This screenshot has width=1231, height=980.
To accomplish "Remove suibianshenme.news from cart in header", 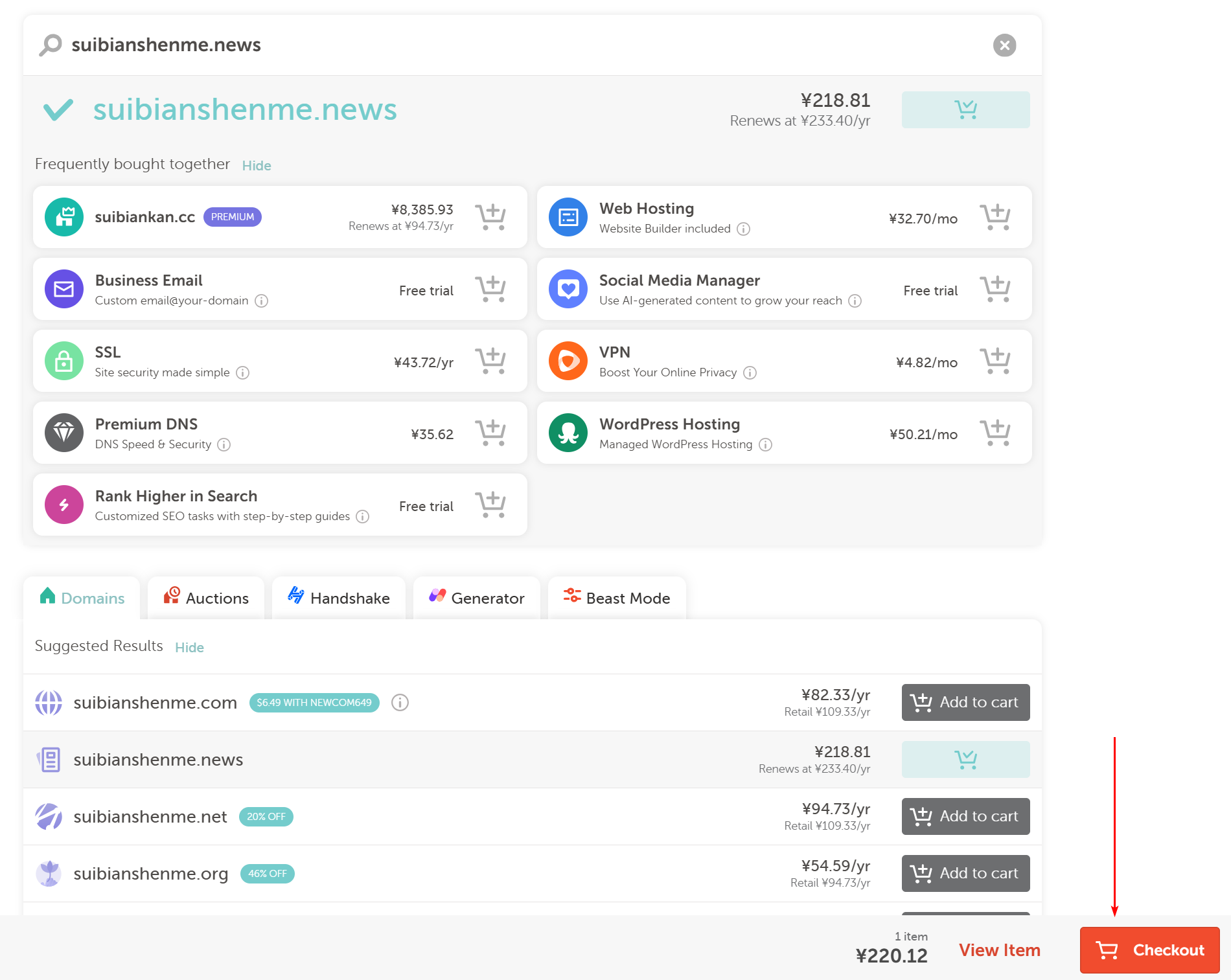I will [965, 109].
